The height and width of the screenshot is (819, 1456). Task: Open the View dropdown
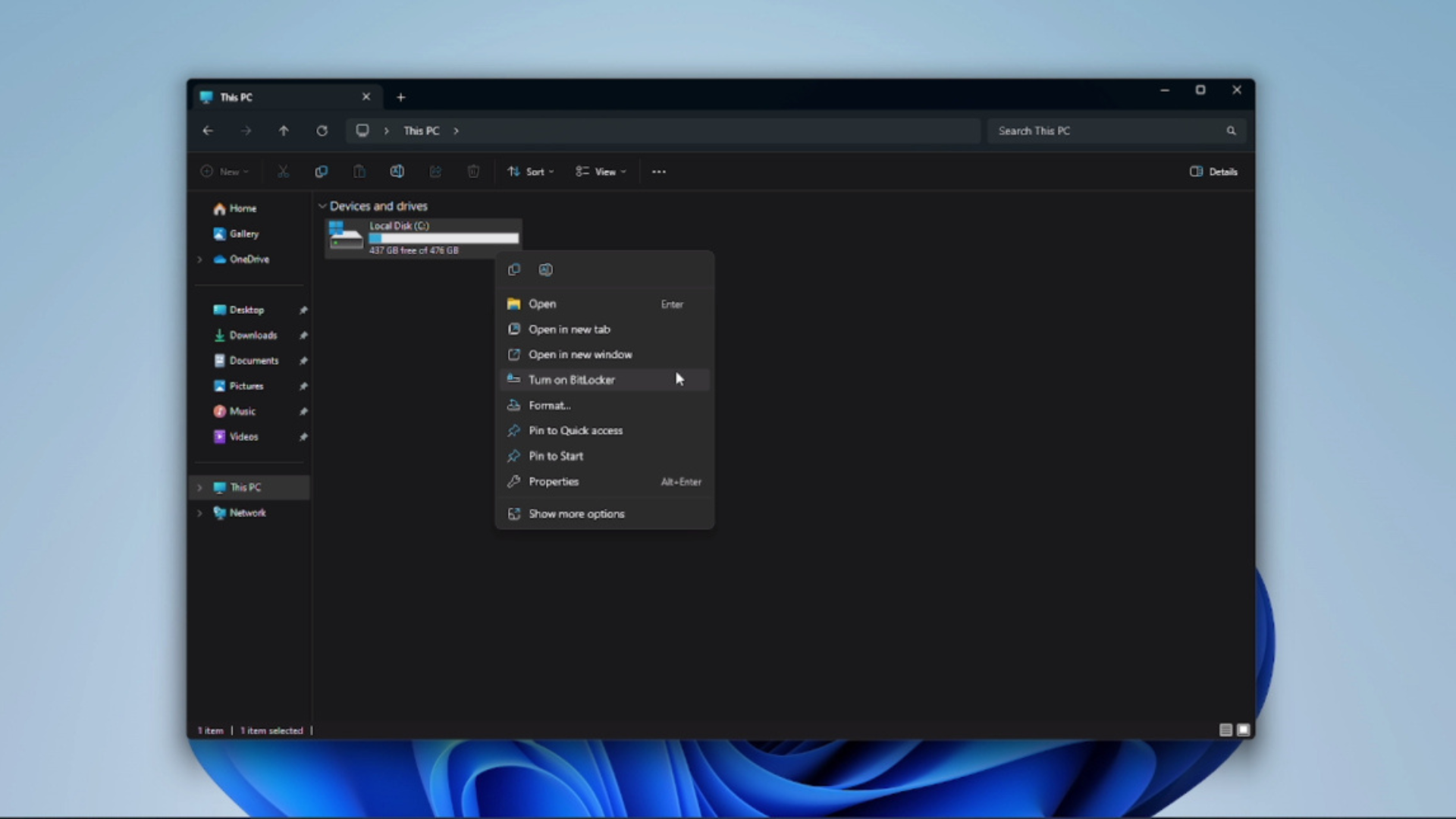tap(601, 171)
